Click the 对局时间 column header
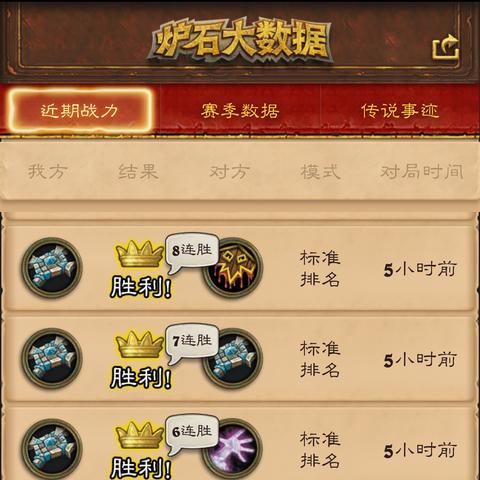This screenshot has height=480, width=480. point(422,172)
